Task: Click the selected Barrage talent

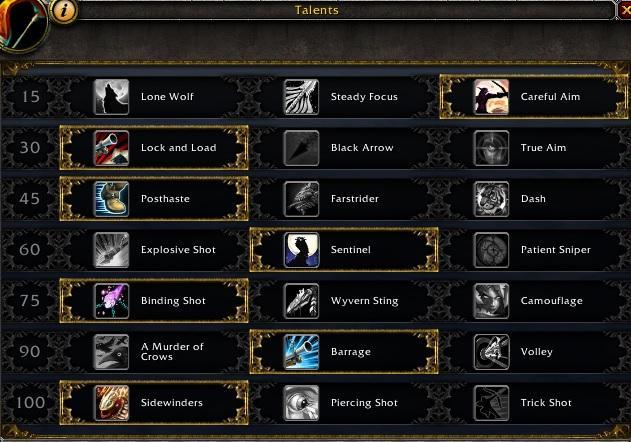Action: [x=344, y=352]
